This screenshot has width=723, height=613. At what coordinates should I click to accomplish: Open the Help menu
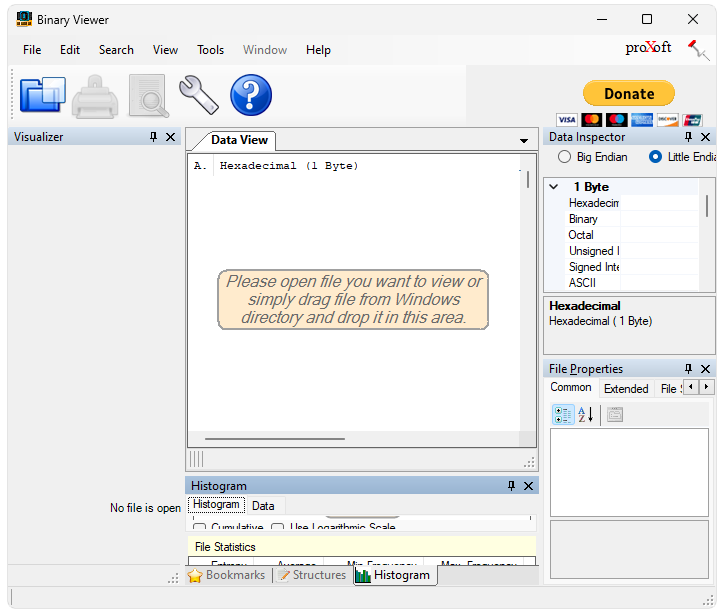tap(318, 50)
